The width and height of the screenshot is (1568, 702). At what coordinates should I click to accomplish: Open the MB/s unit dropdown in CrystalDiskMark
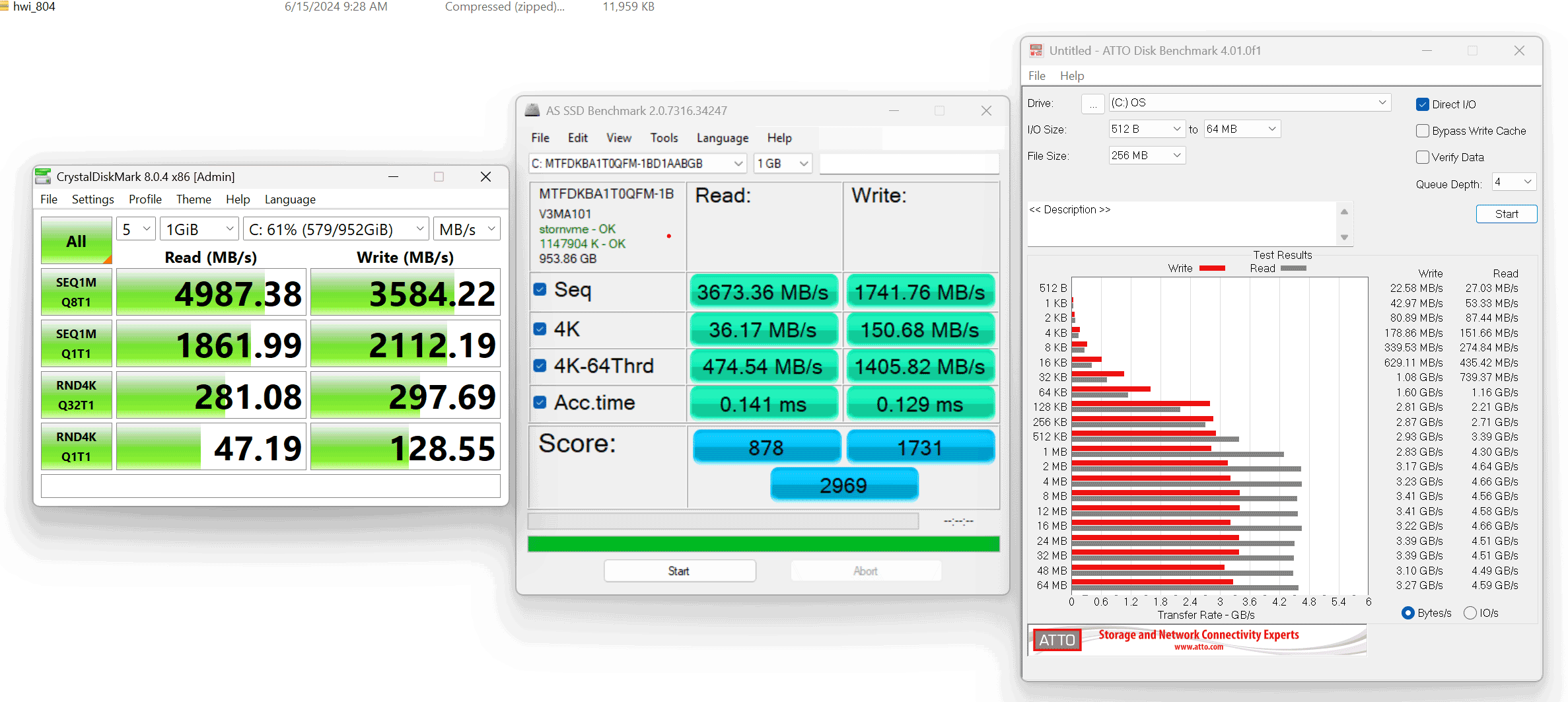coord(466,229)
